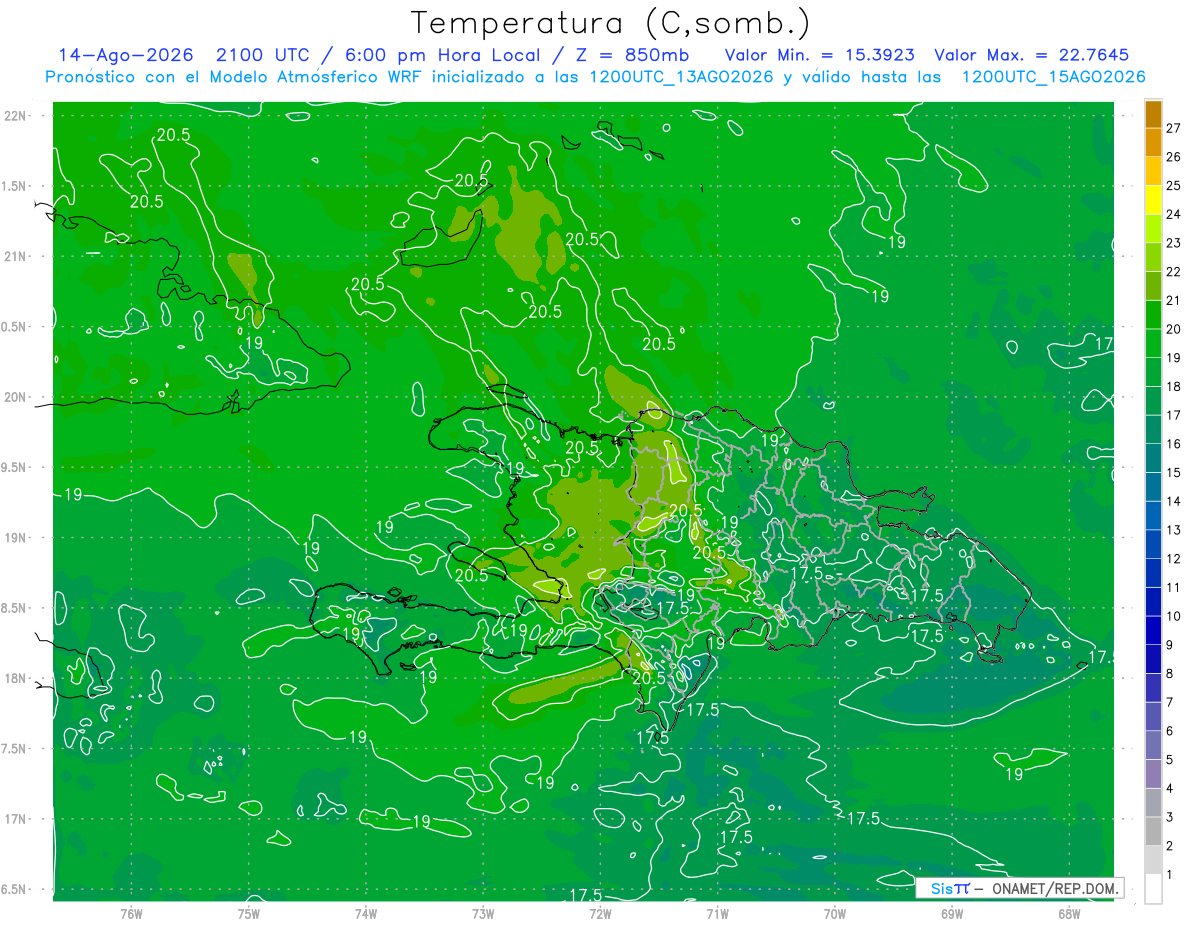Click color scale value "5"

click(x=1171, y=760)
